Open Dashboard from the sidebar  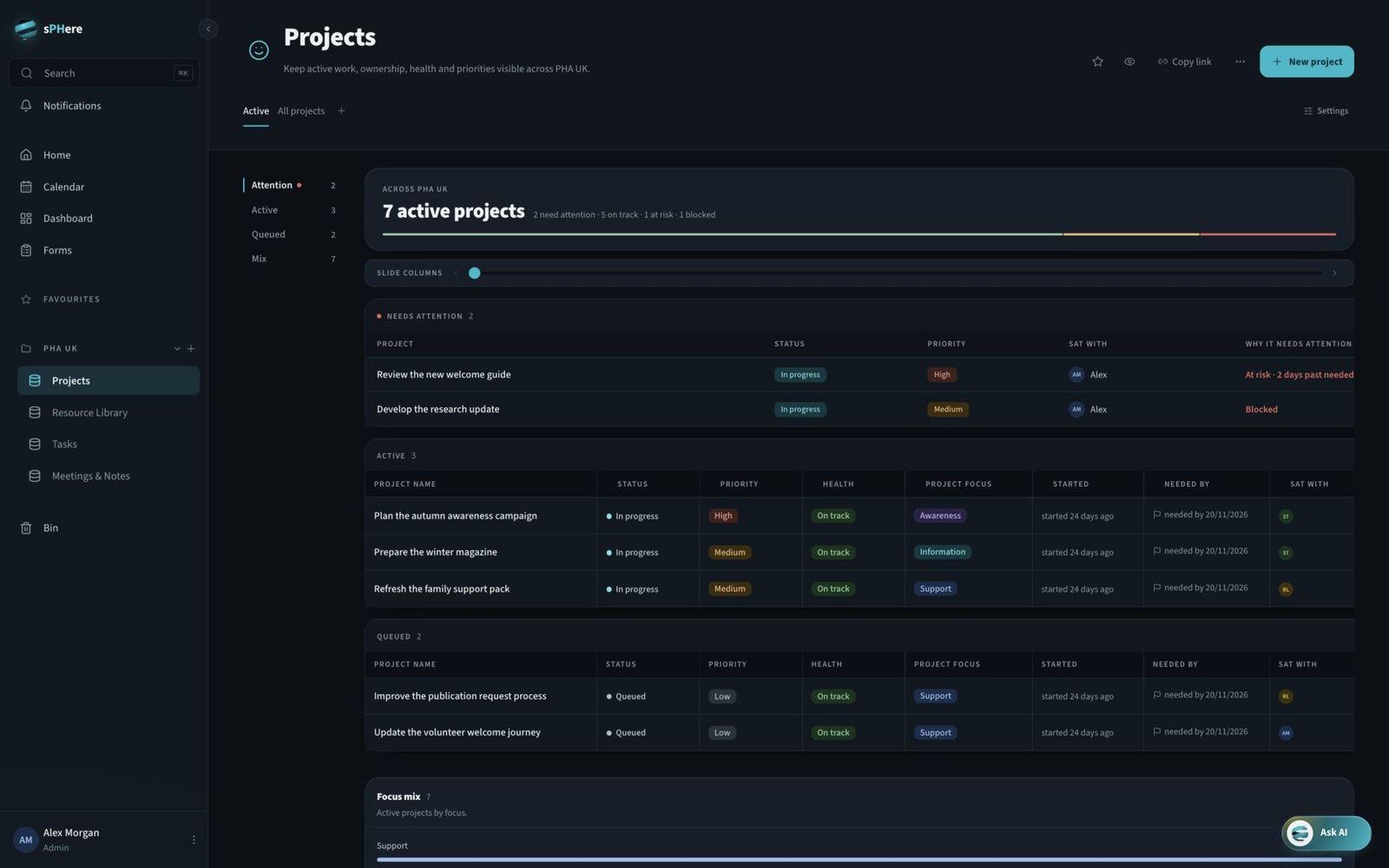coord(104,218)
